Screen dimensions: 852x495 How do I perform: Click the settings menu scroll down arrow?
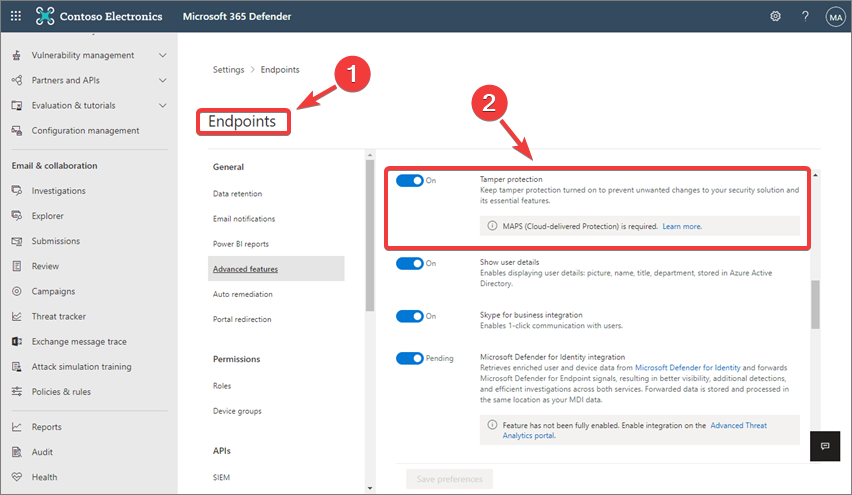point(370,488)
